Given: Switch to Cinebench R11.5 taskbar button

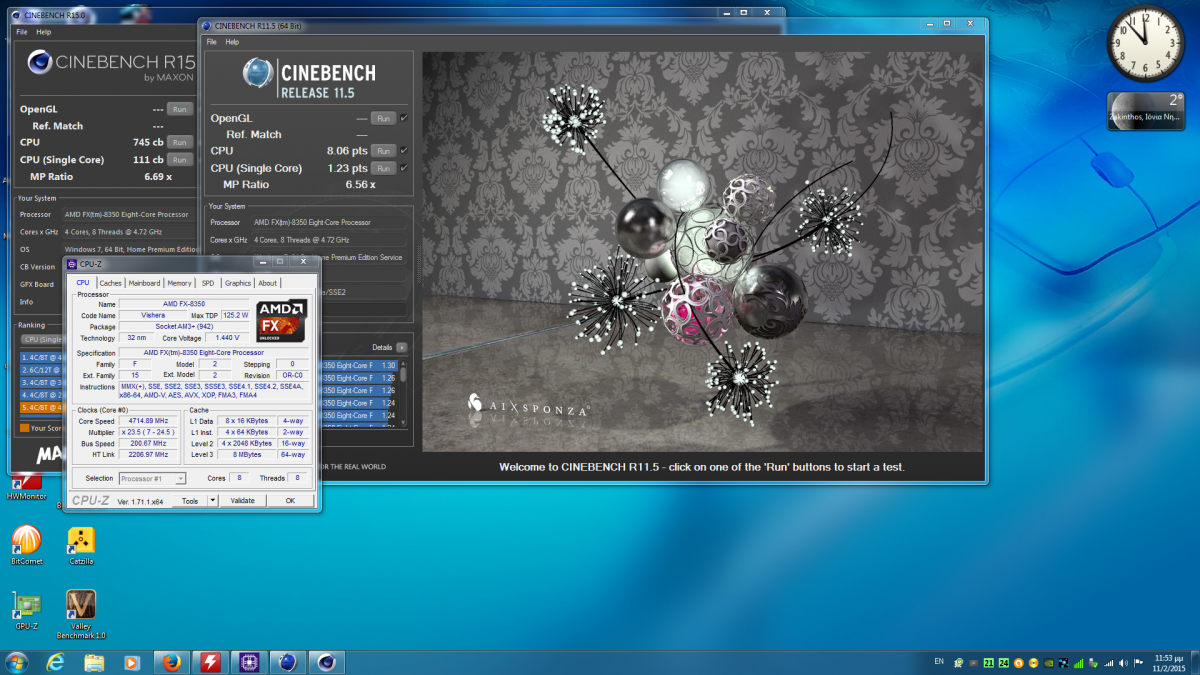Looking at the screenshot, I should (x=287, y=662).
